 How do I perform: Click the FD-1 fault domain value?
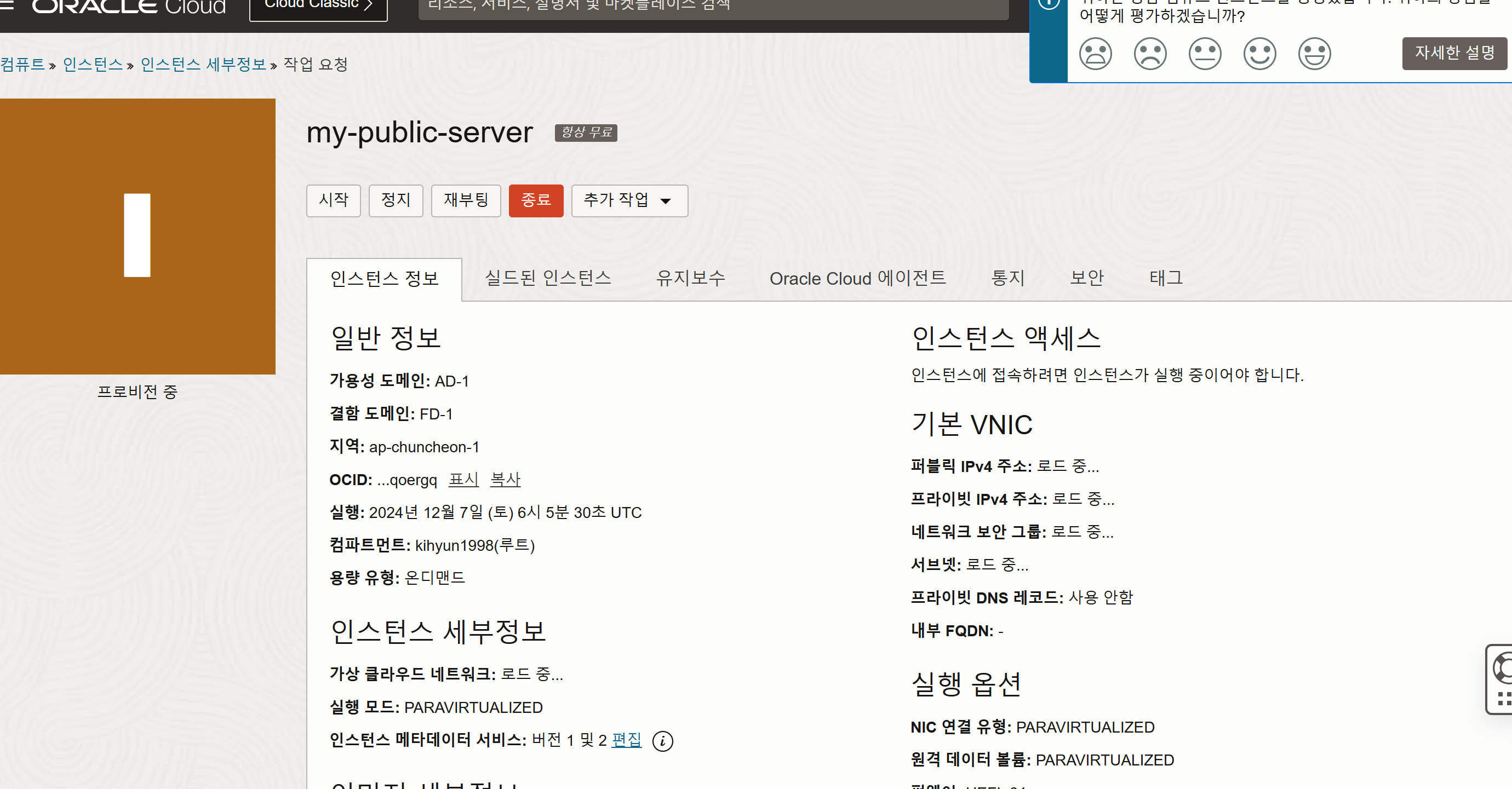click(436, 414)
